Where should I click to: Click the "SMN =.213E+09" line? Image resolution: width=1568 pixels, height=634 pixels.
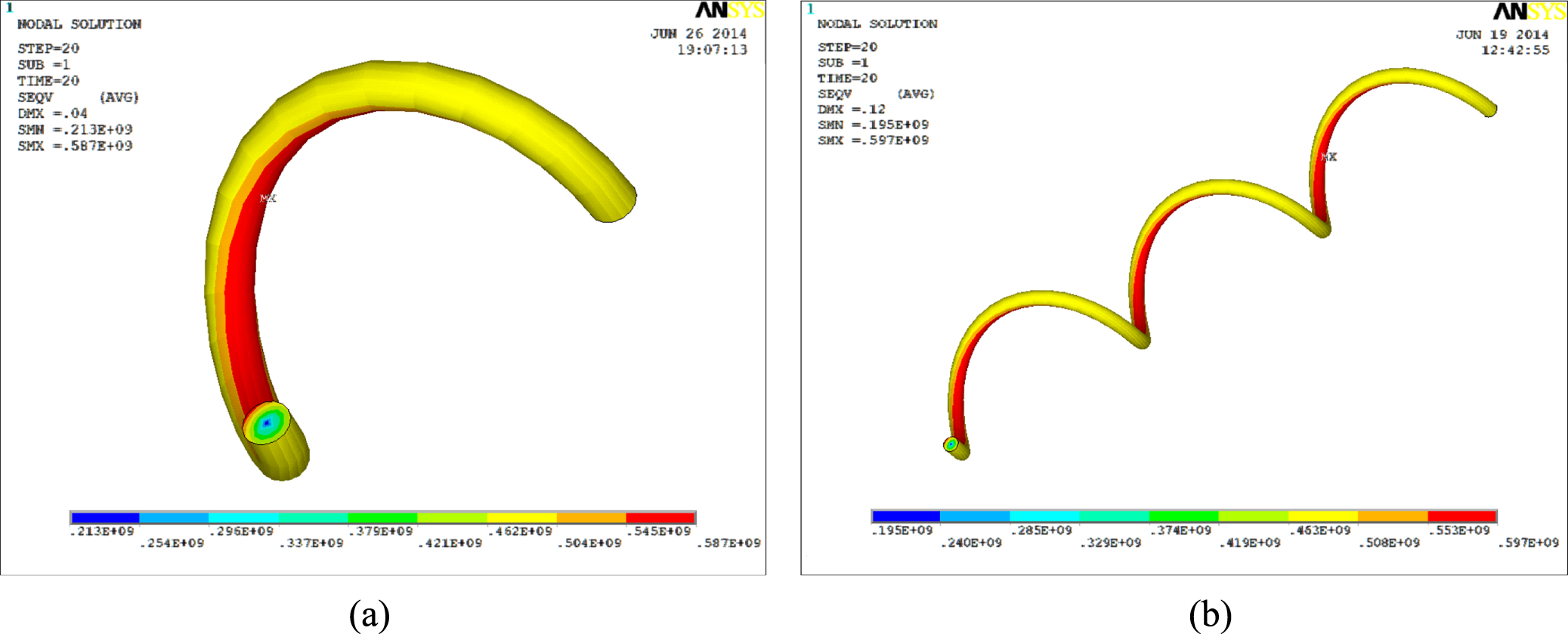pyautogui.click(x=75, y=130)
